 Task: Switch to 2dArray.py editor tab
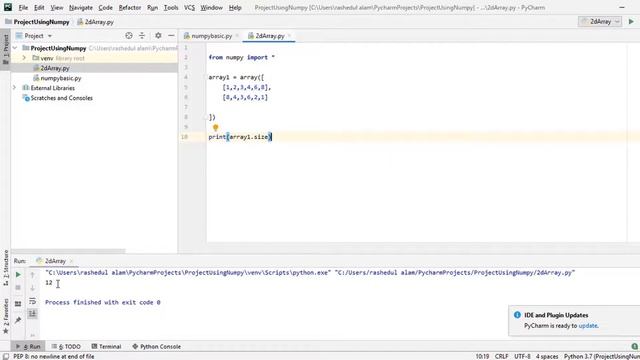point(270,36)
